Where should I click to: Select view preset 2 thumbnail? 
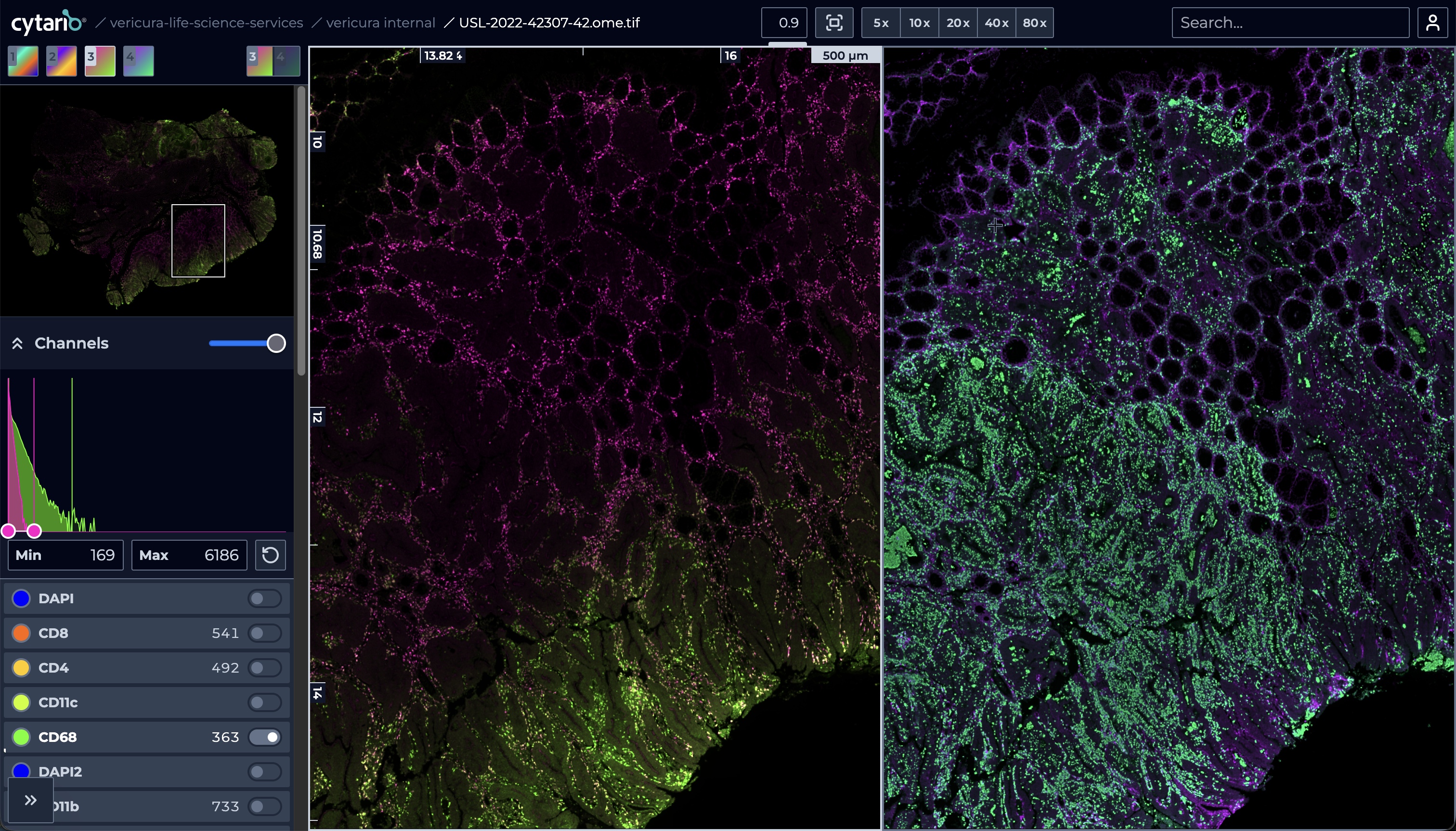coord(62,61)
